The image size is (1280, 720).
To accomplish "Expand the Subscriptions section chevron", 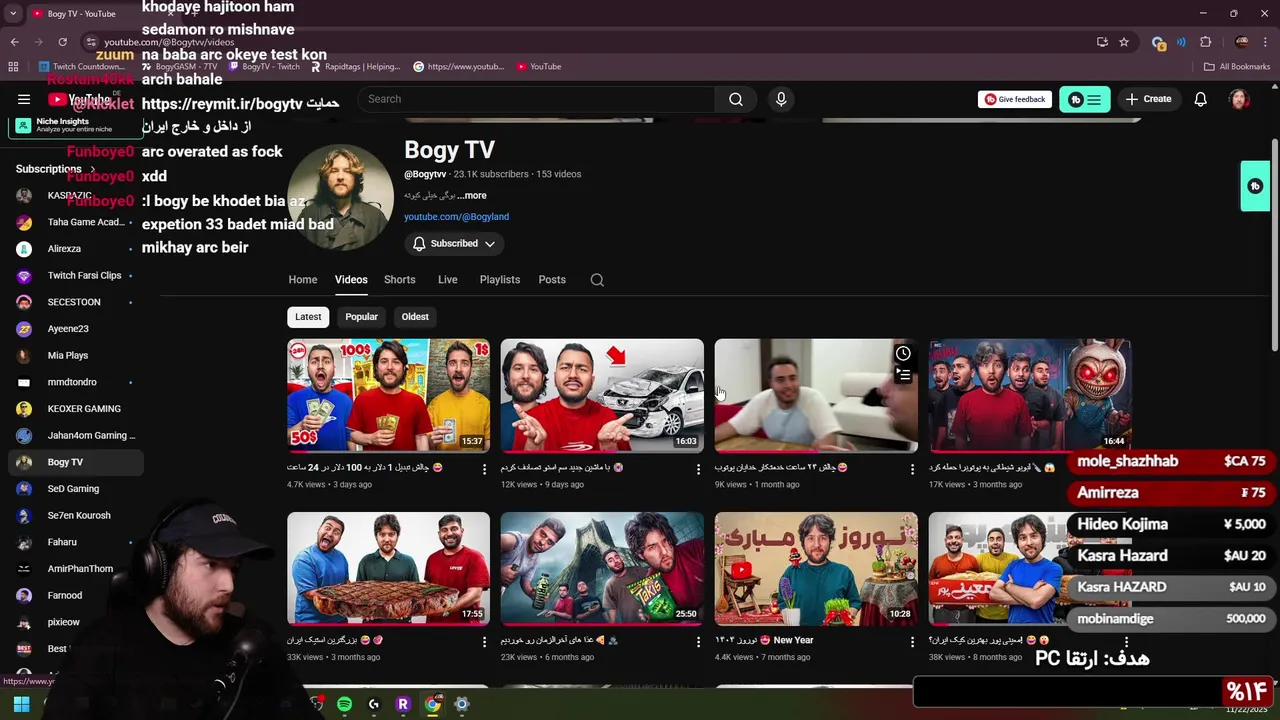I will (x=93, y=169).
